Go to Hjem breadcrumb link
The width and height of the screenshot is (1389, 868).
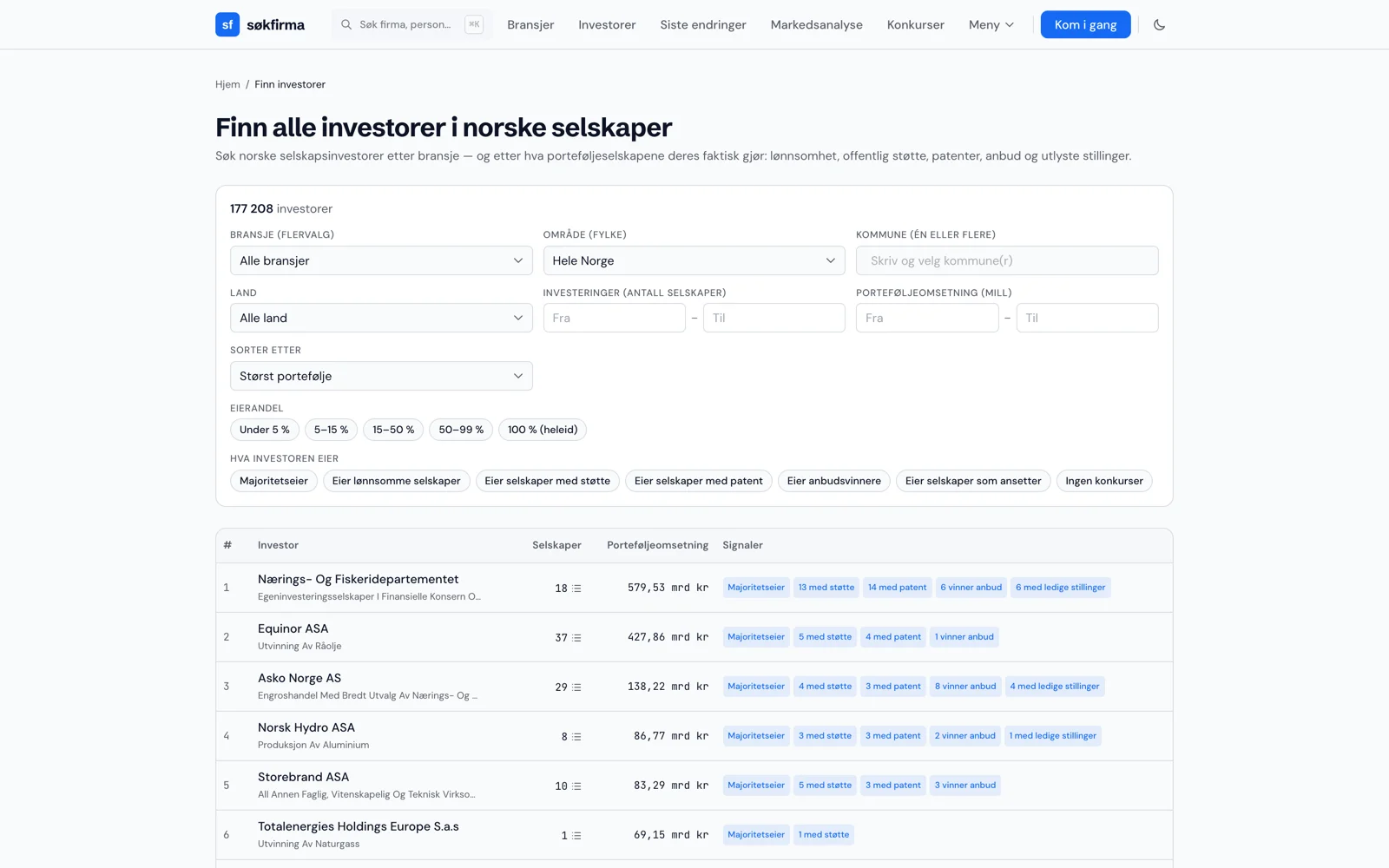(227, 84)
